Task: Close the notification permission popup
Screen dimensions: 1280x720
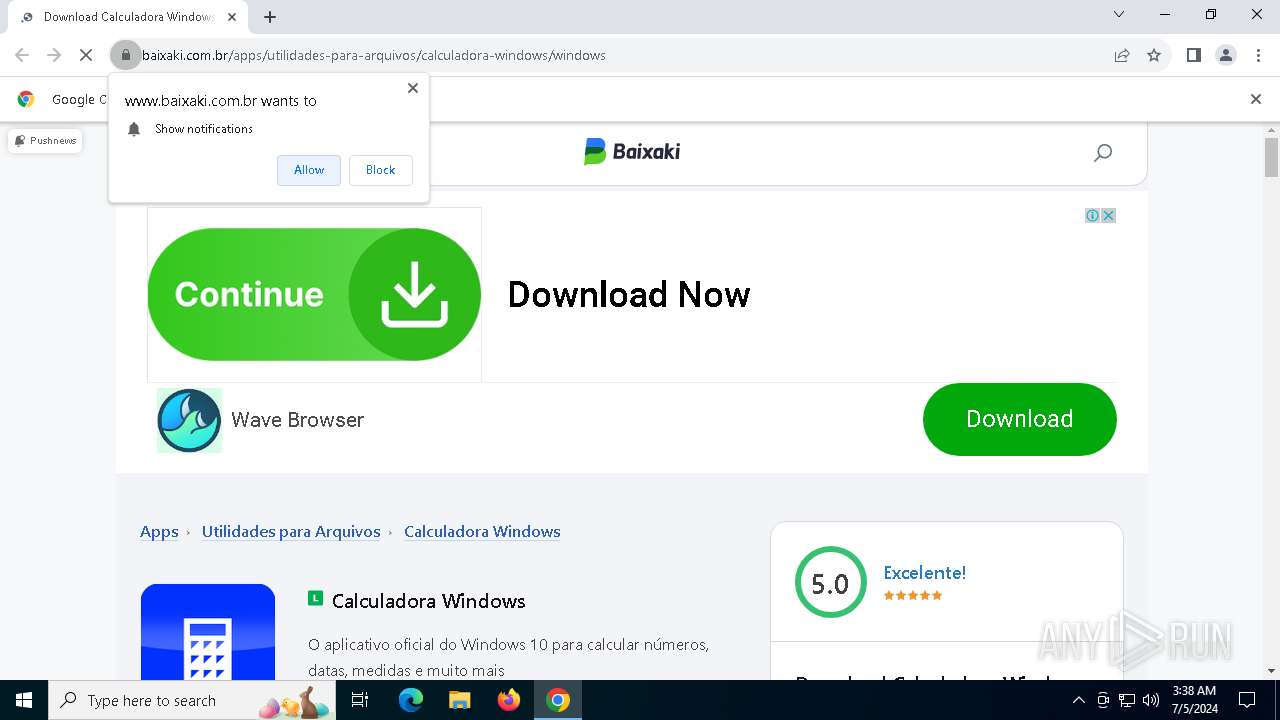Action: point(413,88)
